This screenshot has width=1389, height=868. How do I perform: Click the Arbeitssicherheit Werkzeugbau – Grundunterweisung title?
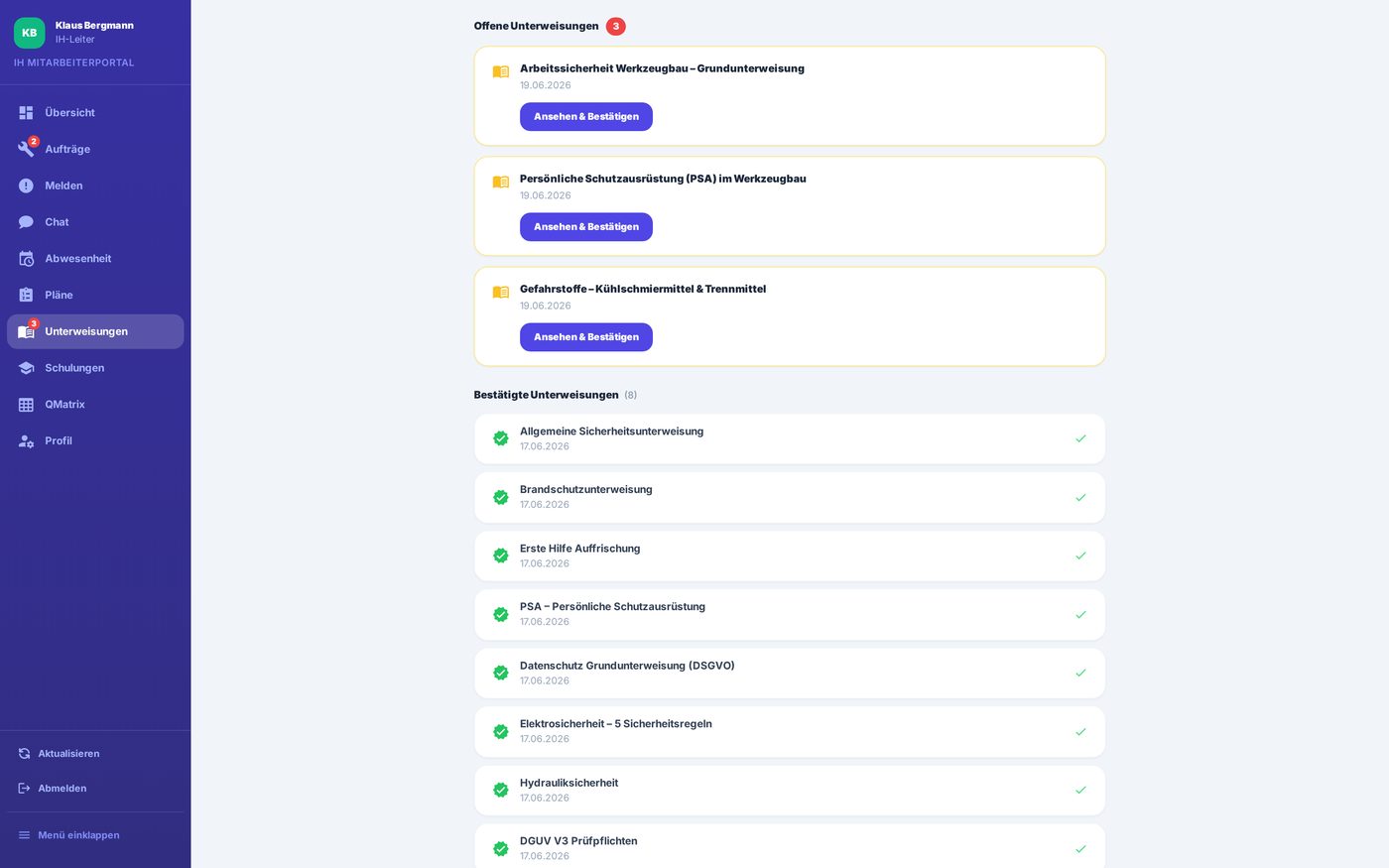pyautogui.click(x=662, y=68)
